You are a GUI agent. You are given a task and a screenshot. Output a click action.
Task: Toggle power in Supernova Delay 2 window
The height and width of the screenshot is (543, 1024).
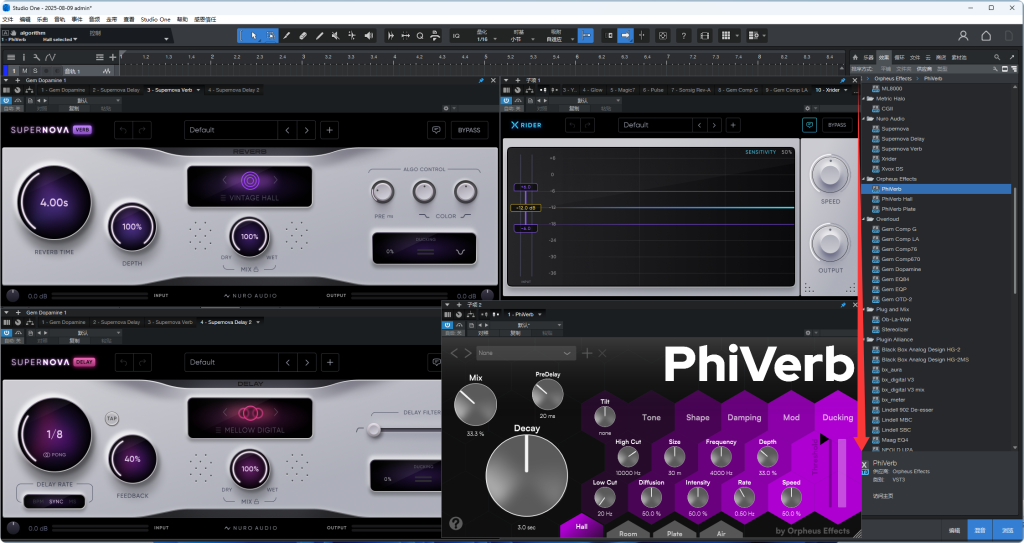7,333
